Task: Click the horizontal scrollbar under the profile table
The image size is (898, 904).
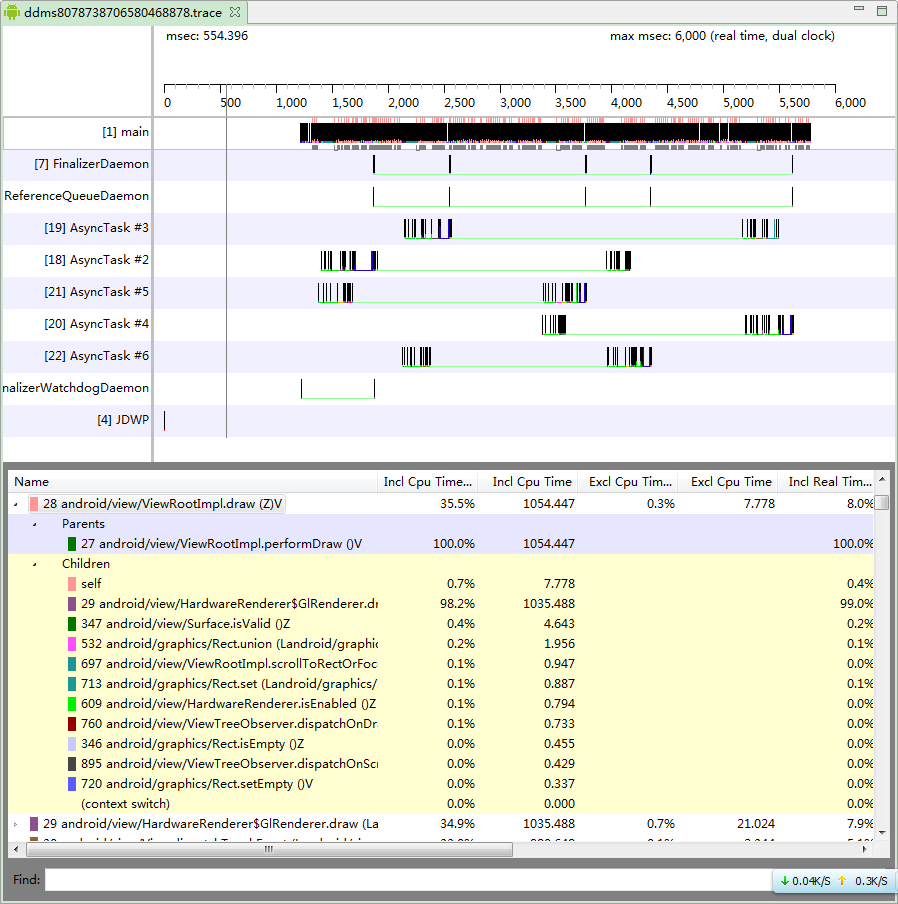Action: [x=270, y=849]
